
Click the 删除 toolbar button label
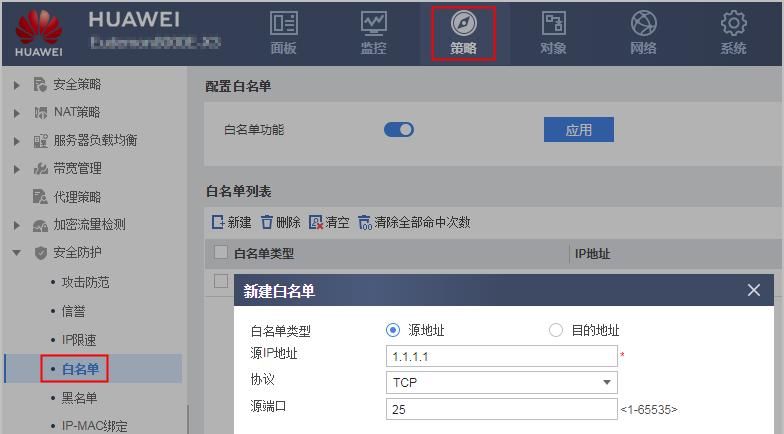tap(288, 222)
